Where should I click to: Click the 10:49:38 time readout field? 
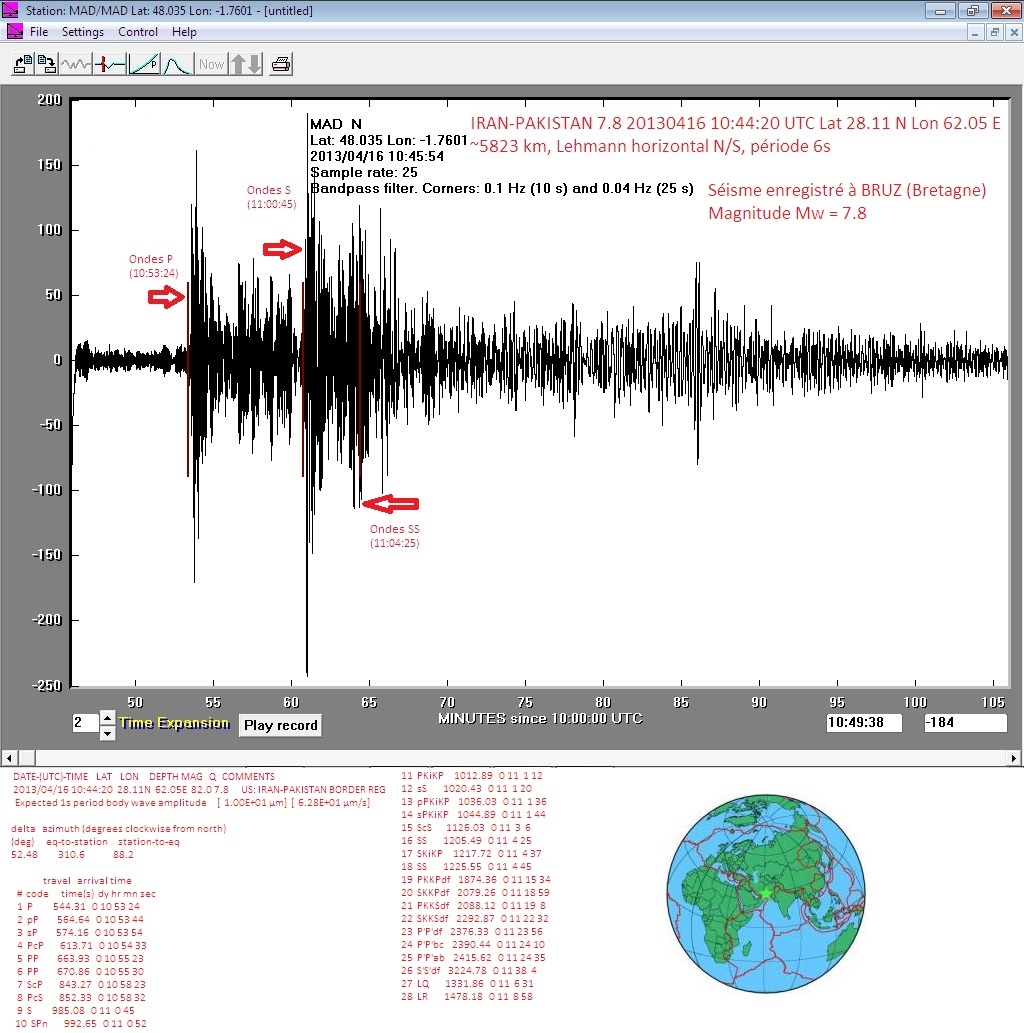tap(864, 723)
